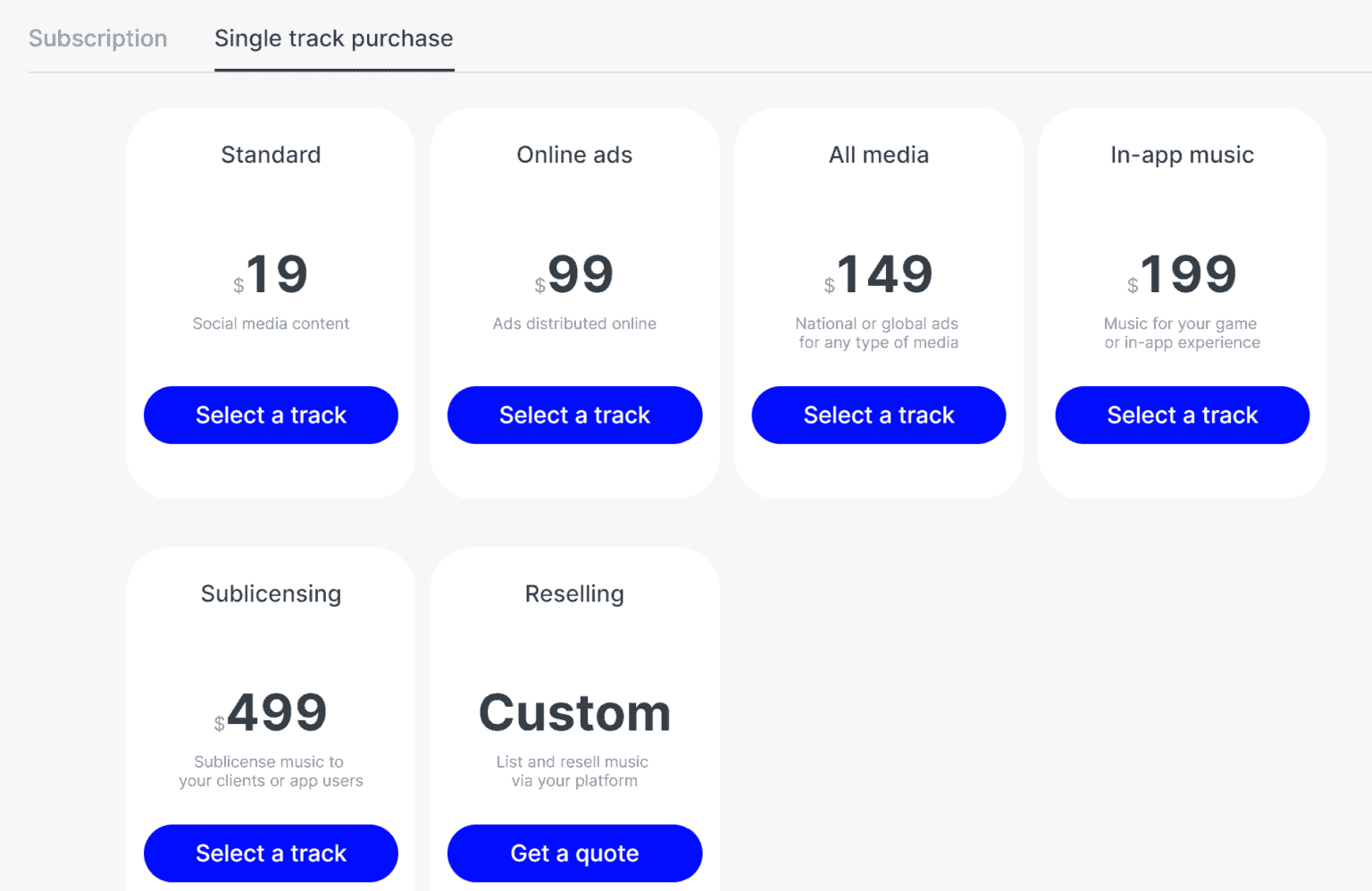Viewport: 1372px width, 891px height.
Task: Click the $19 Standard price
Action: pyautogui.click(x=271, y=275)
